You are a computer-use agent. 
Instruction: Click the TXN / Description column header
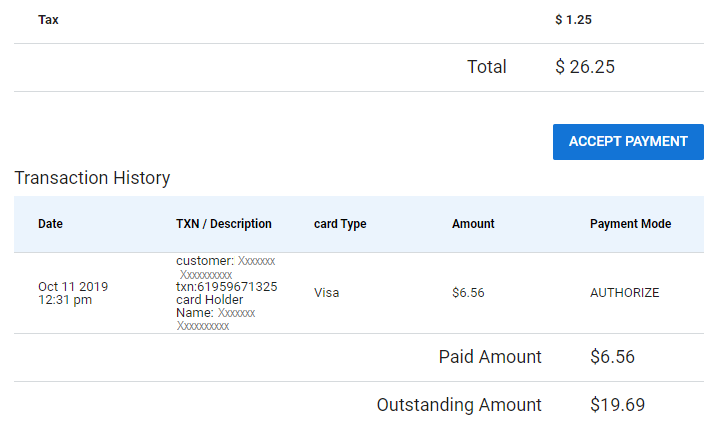tap(224, 224)
